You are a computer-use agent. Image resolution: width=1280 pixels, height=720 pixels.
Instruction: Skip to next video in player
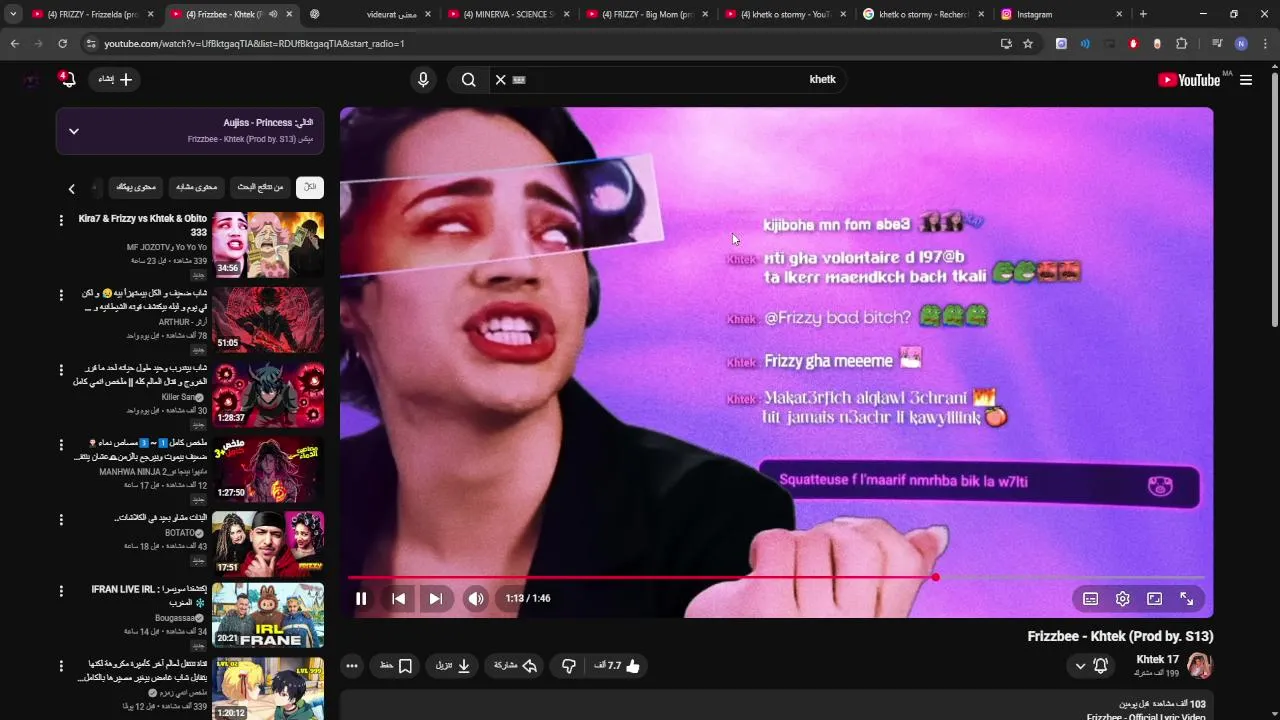[x=435, y=598]
